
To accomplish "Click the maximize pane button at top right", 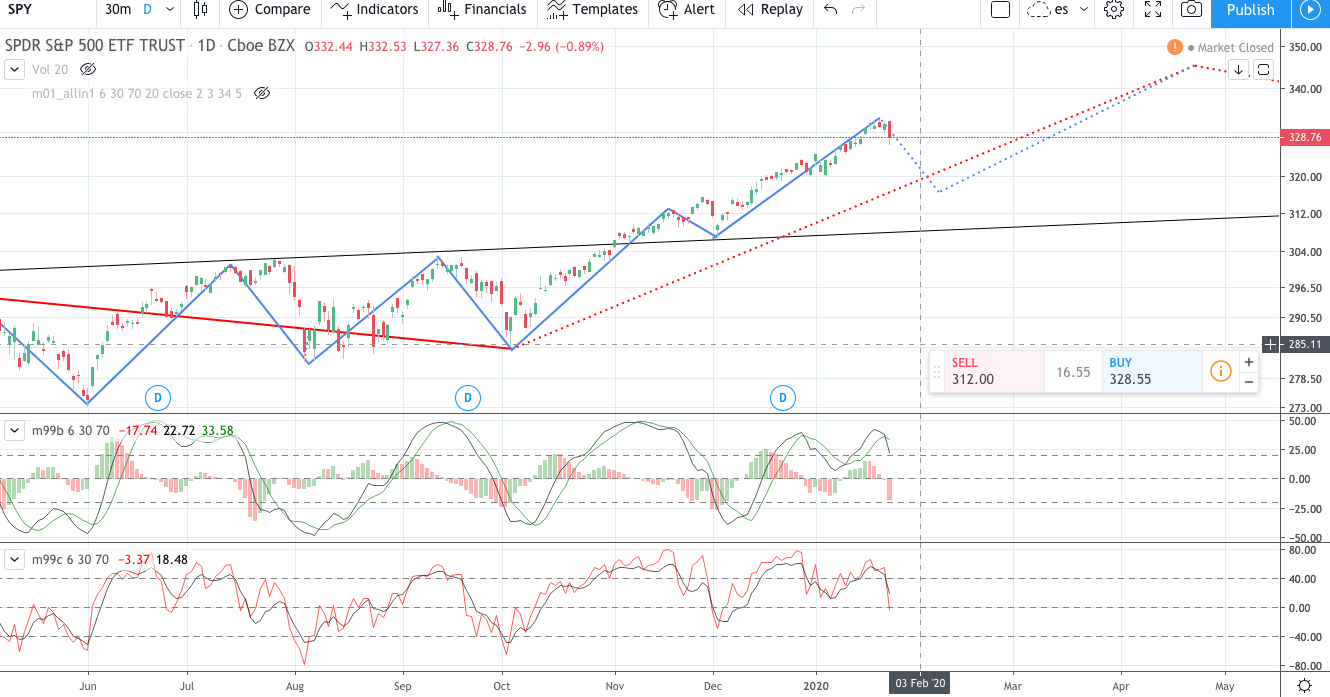I will point(1263,69).
